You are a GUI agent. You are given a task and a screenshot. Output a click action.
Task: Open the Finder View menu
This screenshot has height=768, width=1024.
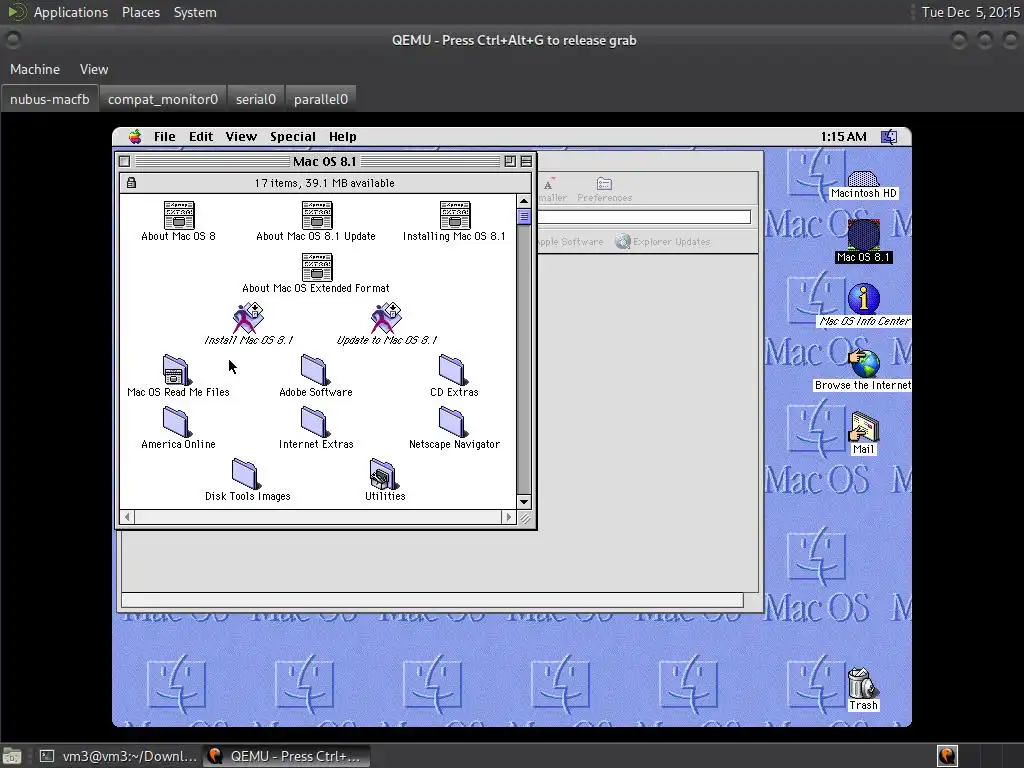tap(241, 136)
